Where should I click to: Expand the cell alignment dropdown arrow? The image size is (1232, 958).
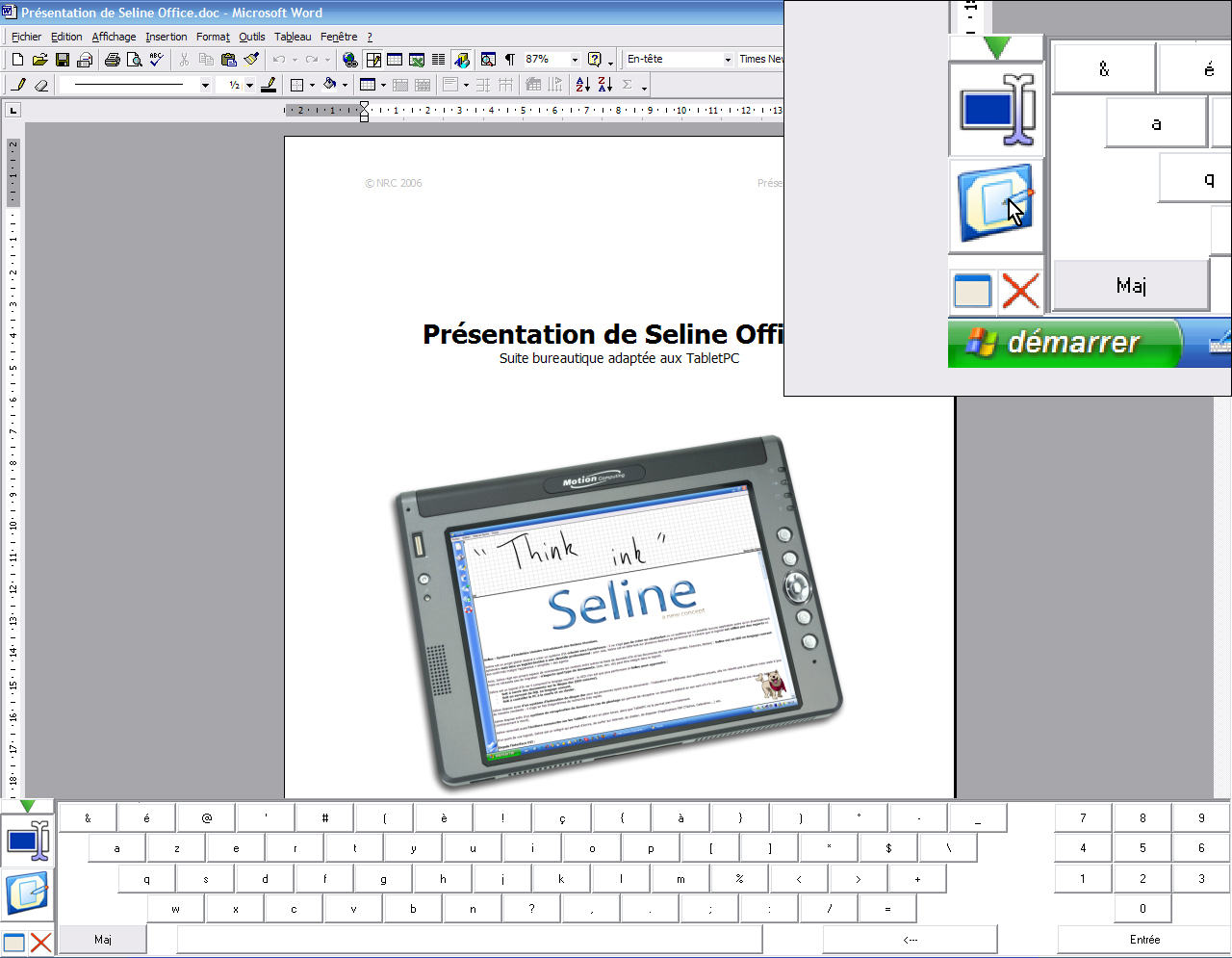point(466,85)
